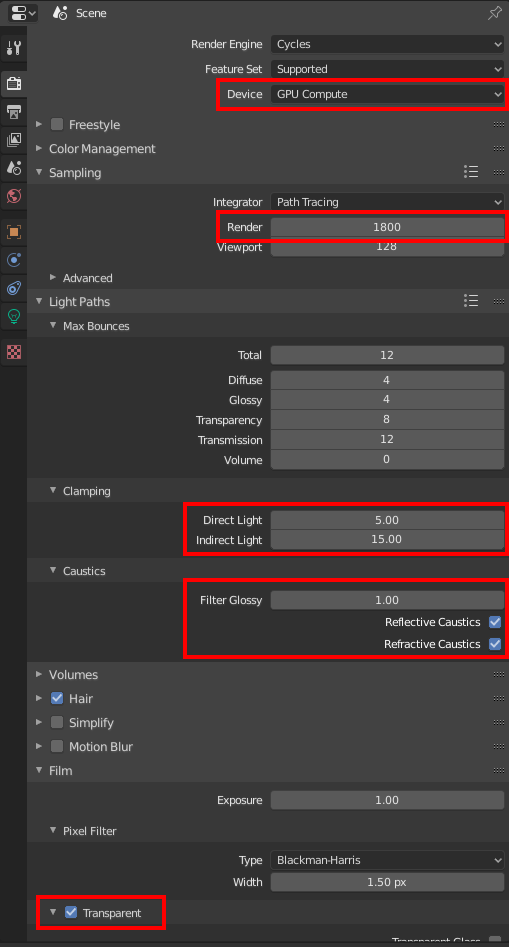509x947 pixels.
Task: Toggle Refractive Caustics checkbox
Action: coord(495,644)
